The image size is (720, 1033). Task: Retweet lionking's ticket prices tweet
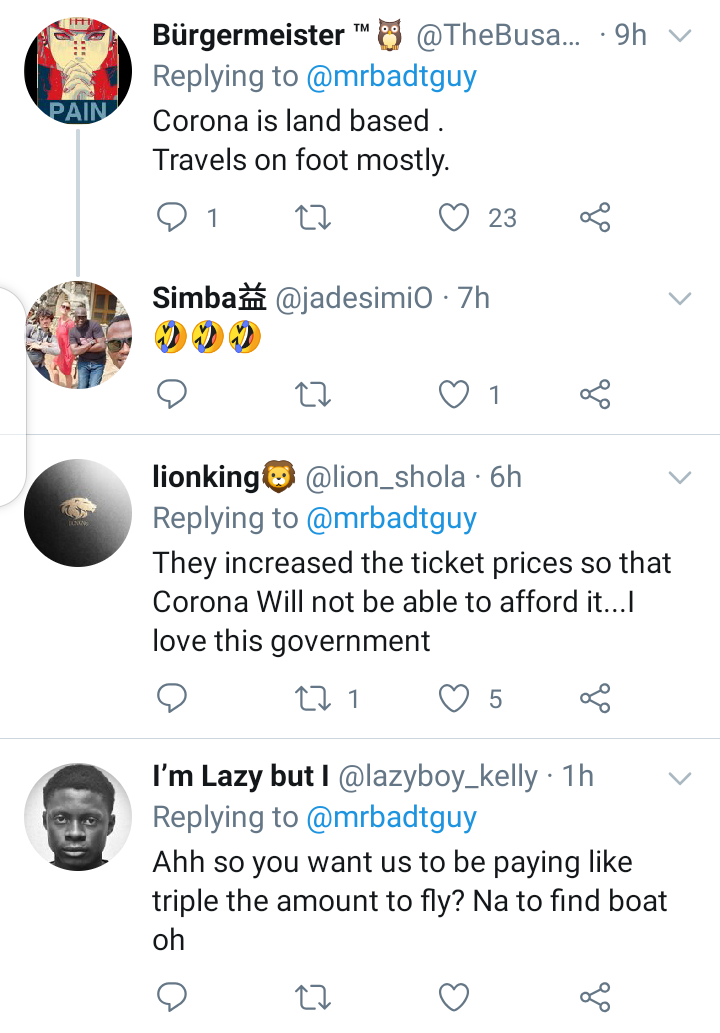click(x=314, y=698)
